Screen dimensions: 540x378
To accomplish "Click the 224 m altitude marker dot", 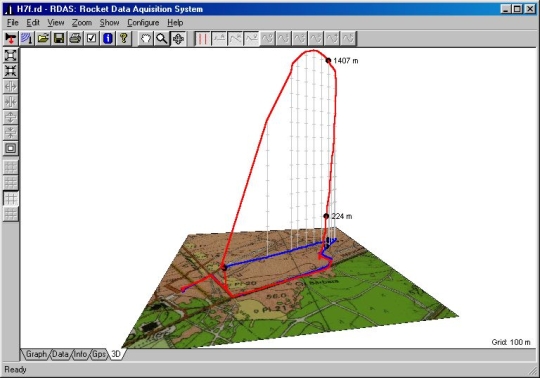I will 326,216.
